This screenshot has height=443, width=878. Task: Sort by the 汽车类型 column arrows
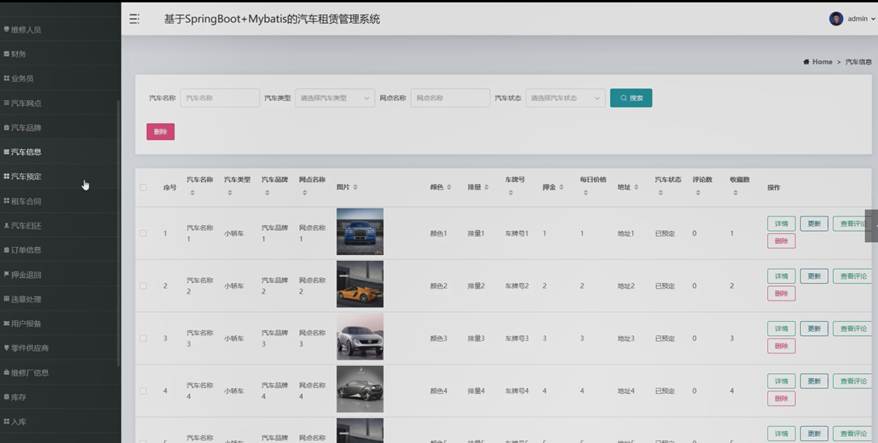pyautogui.click(x=230, y=193)
